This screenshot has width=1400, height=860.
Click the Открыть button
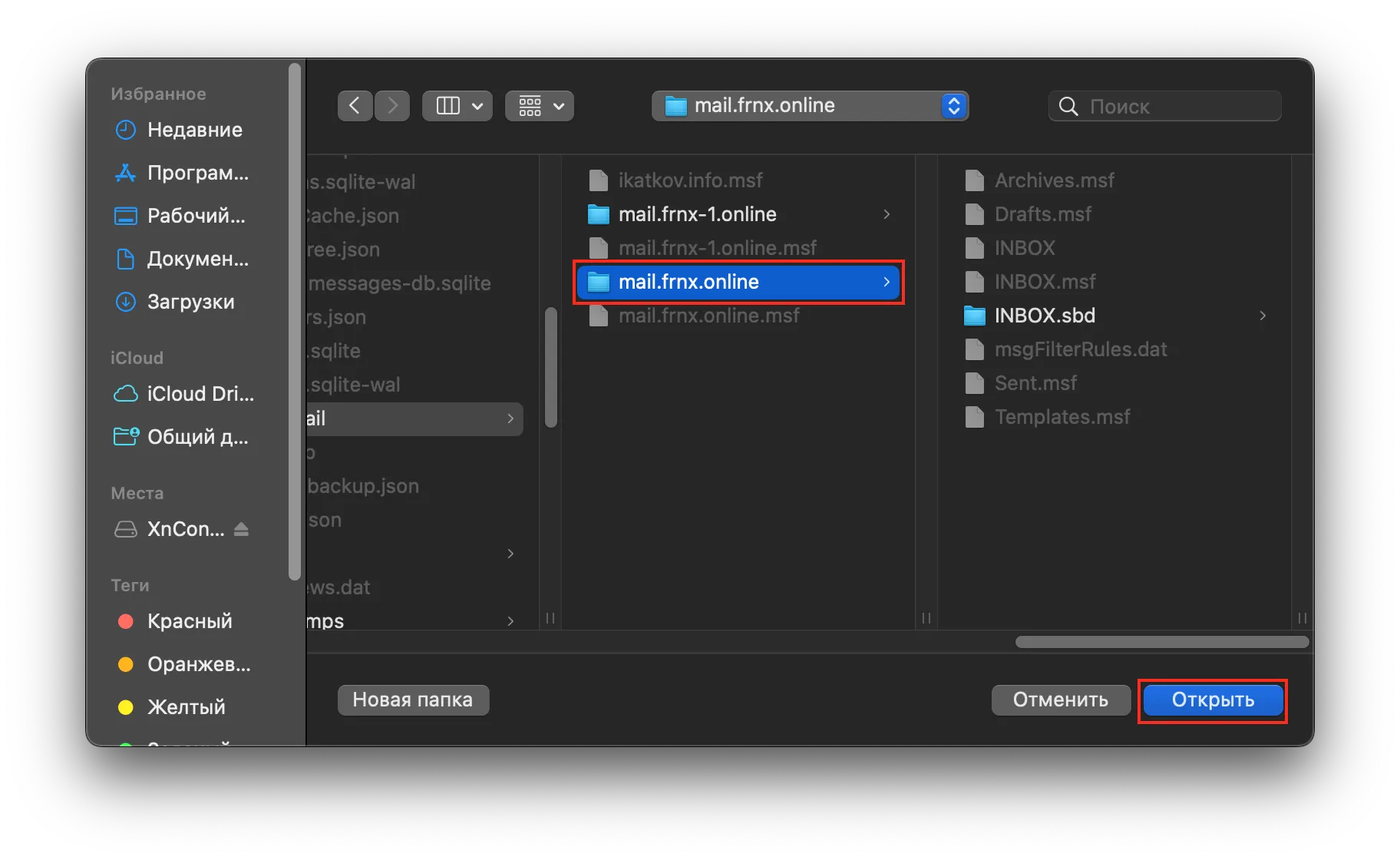coord(1213,700)
